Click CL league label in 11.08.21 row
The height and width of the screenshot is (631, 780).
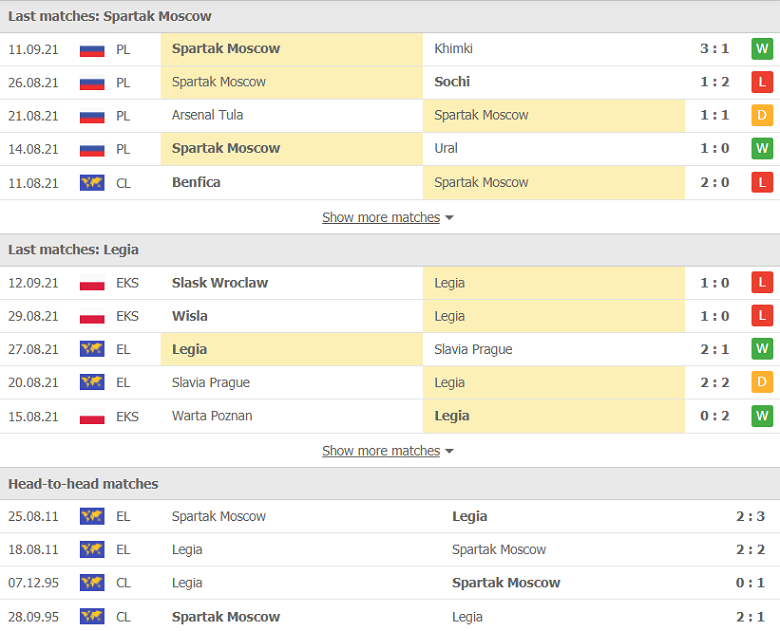[x=123, y=184]
